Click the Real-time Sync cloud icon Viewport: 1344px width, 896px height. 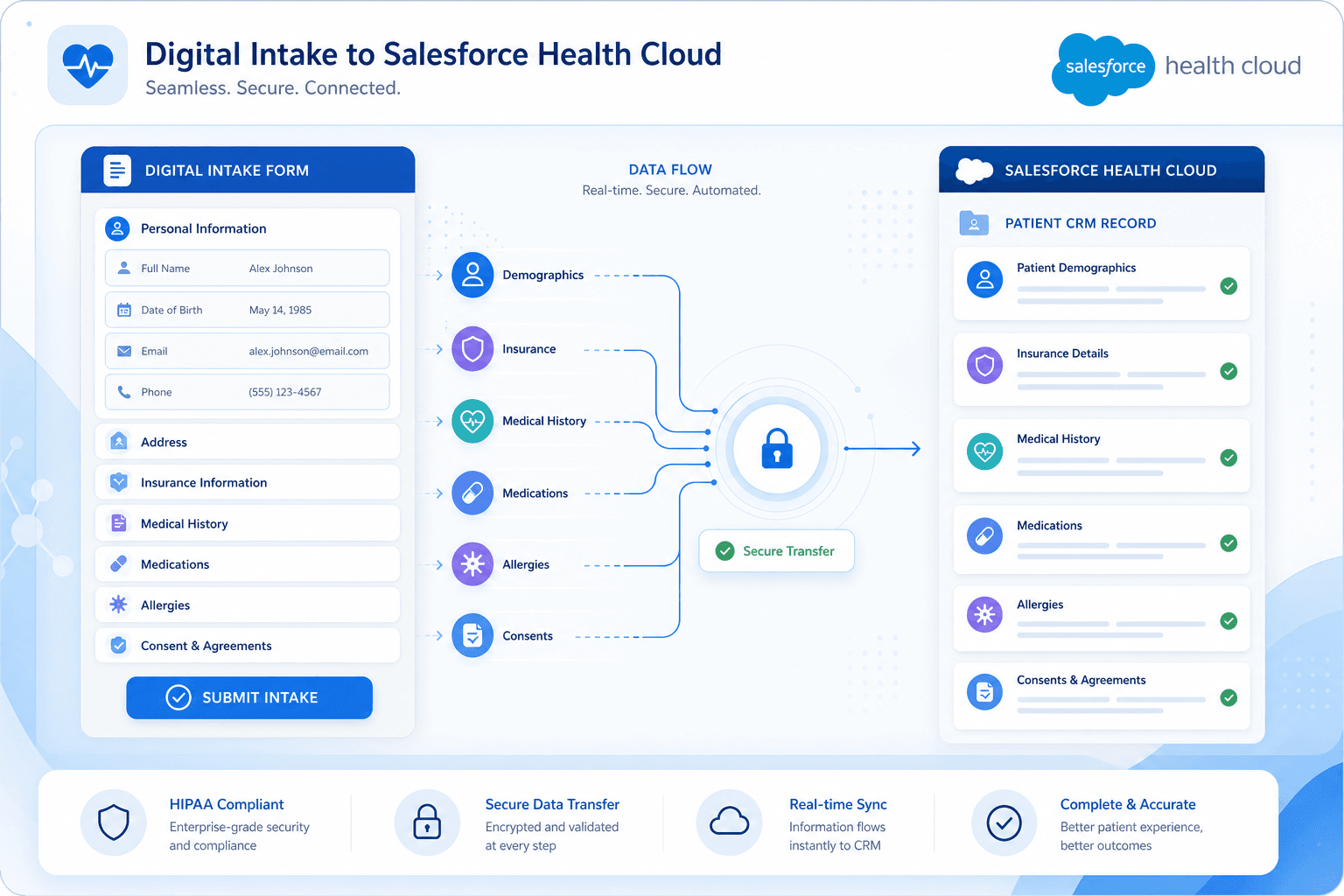[729, 822]
